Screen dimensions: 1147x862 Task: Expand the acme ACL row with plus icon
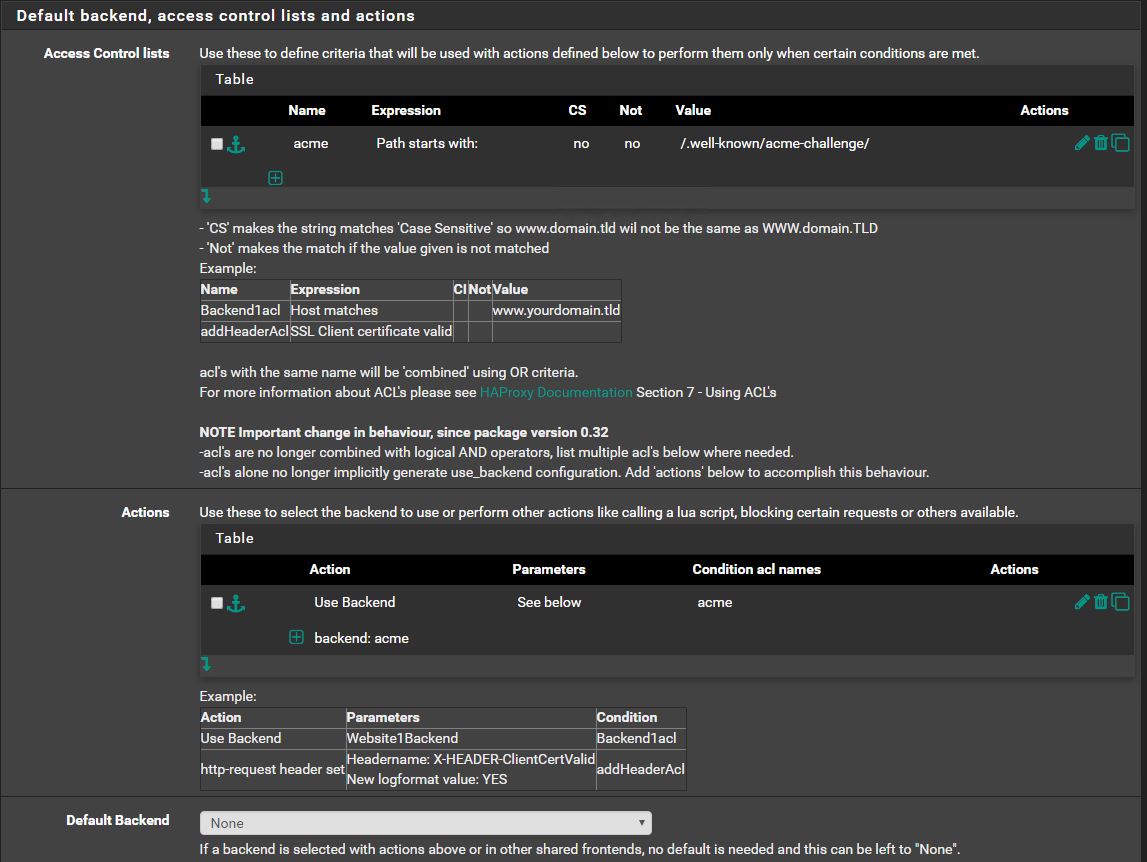tap(275, 178)
